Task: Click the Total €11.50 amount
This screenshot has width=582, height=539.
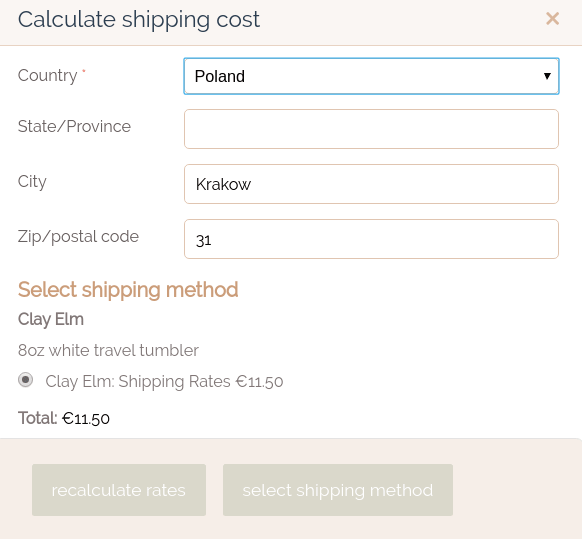Action: coord(86,419)
